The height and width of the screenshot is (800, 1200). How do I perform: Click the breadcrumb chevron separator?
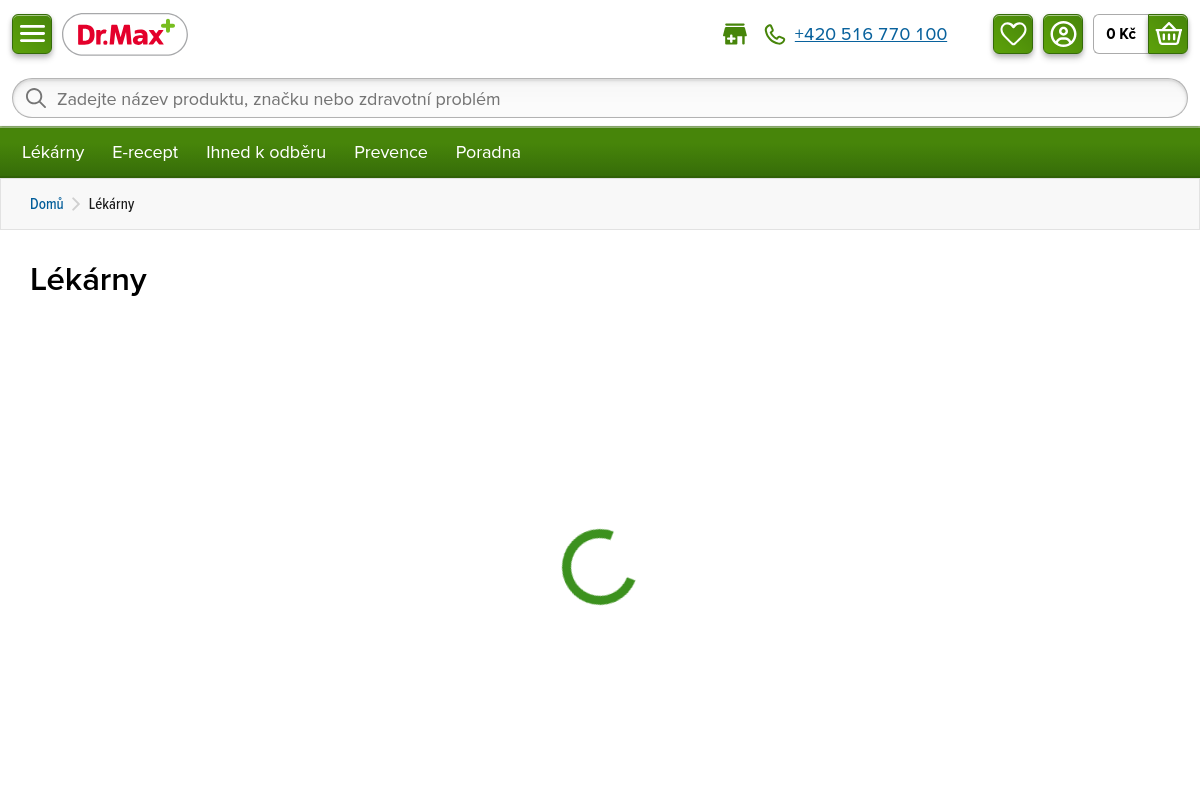tap(76, 204)
